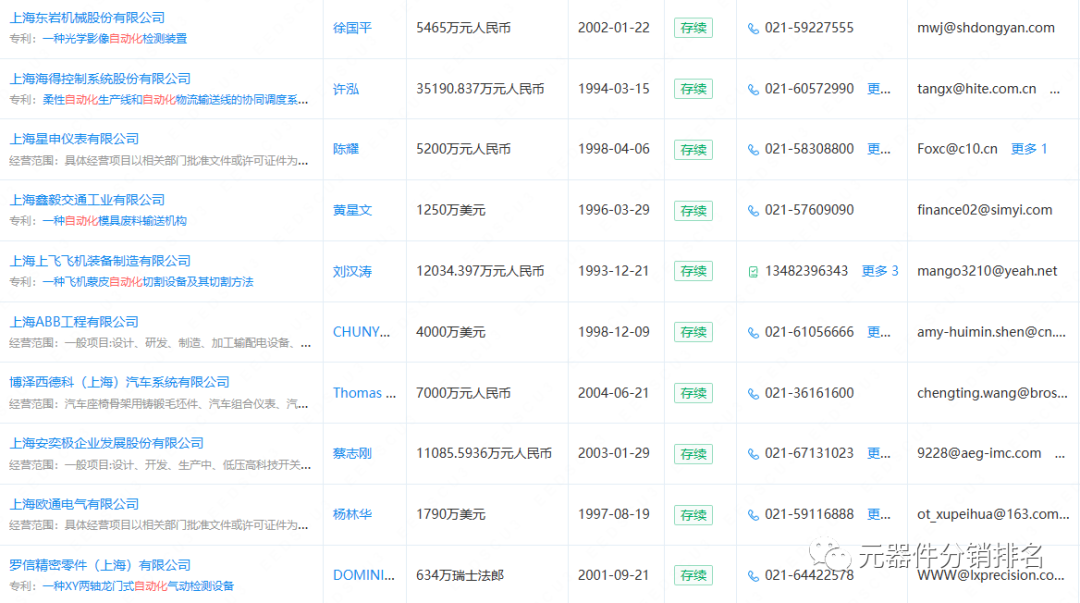Open legal representative DOMINI...

(364, 575)
